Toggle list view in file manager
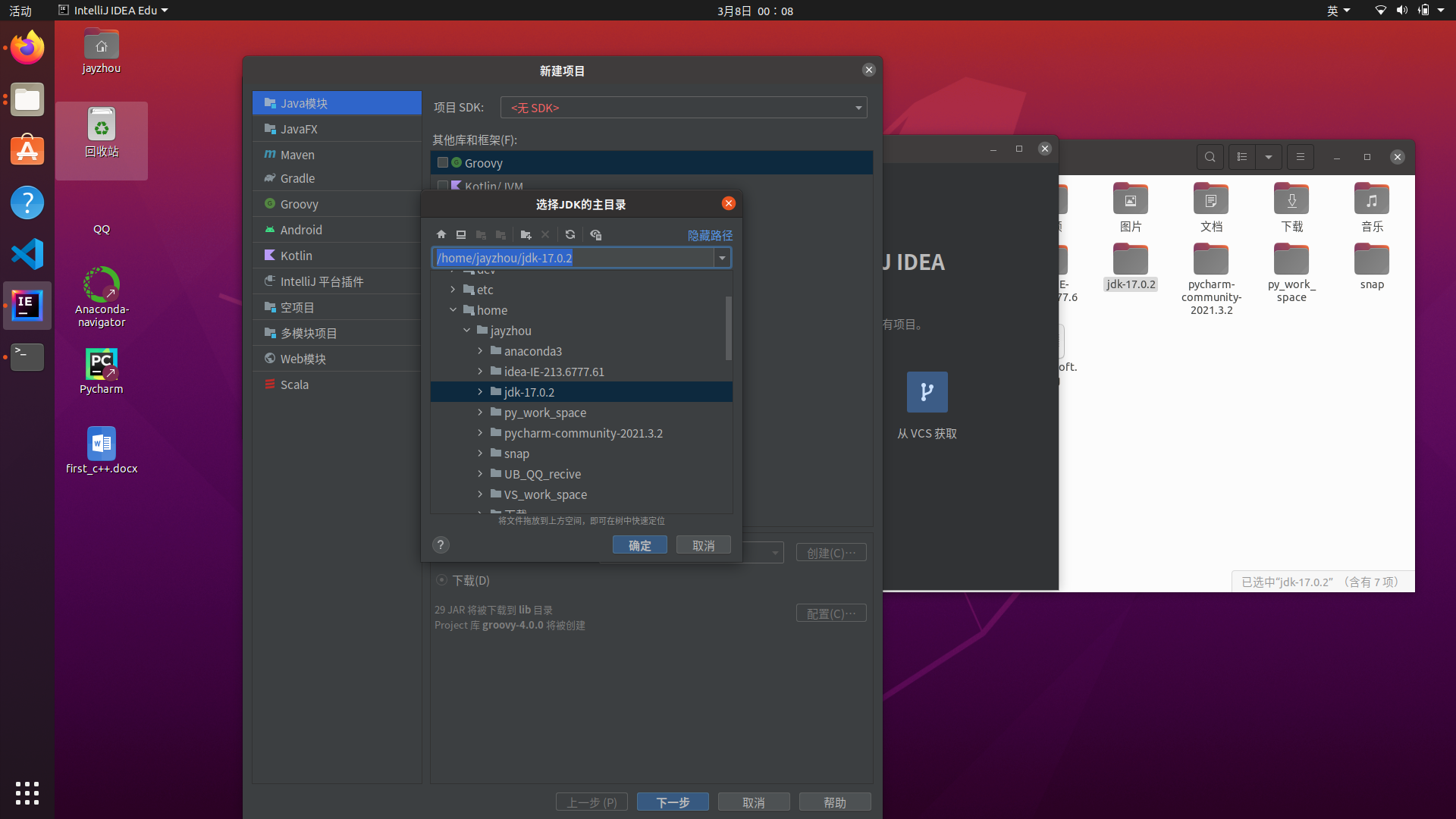The width and height of the screenshot is (1456, 819). click(x=1242, y=157)
